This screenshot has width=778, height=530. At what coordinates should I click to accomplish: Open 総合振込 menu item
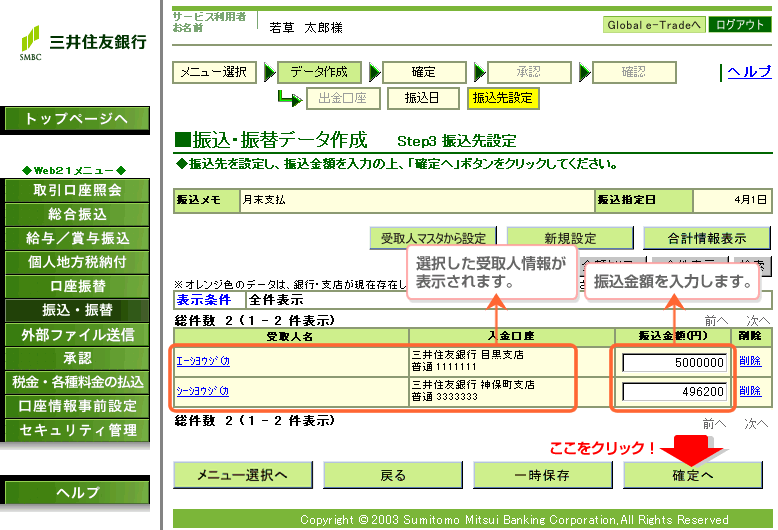click(77, 214)
